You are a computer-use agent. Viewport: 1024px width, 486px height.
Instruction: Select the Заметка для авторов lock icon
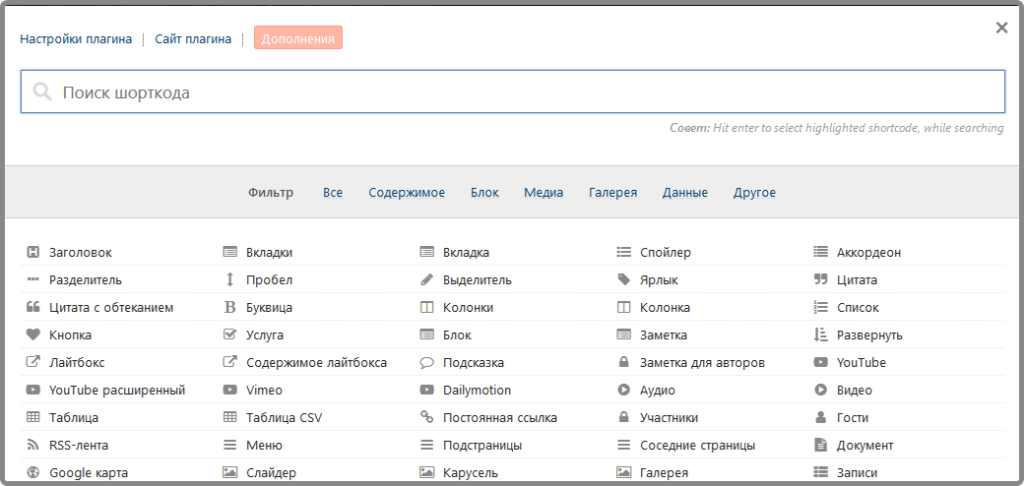(624, 363)
